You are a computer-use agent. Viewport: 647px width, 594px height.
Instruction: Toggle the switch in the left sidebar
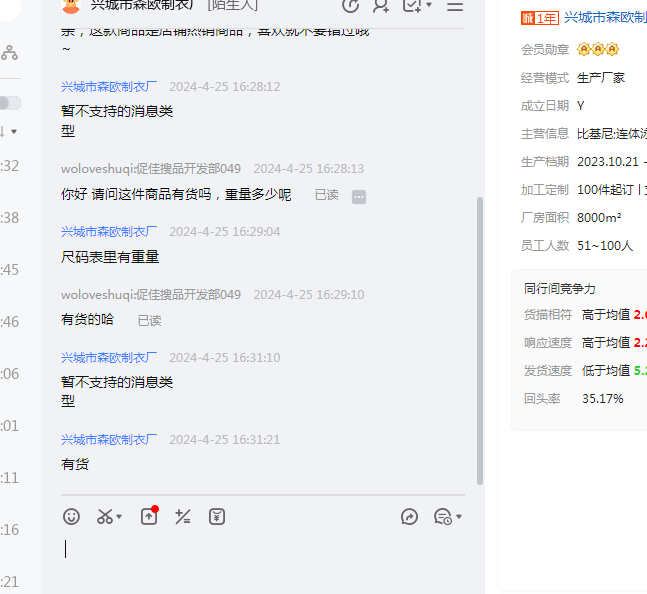click(9, 103)
